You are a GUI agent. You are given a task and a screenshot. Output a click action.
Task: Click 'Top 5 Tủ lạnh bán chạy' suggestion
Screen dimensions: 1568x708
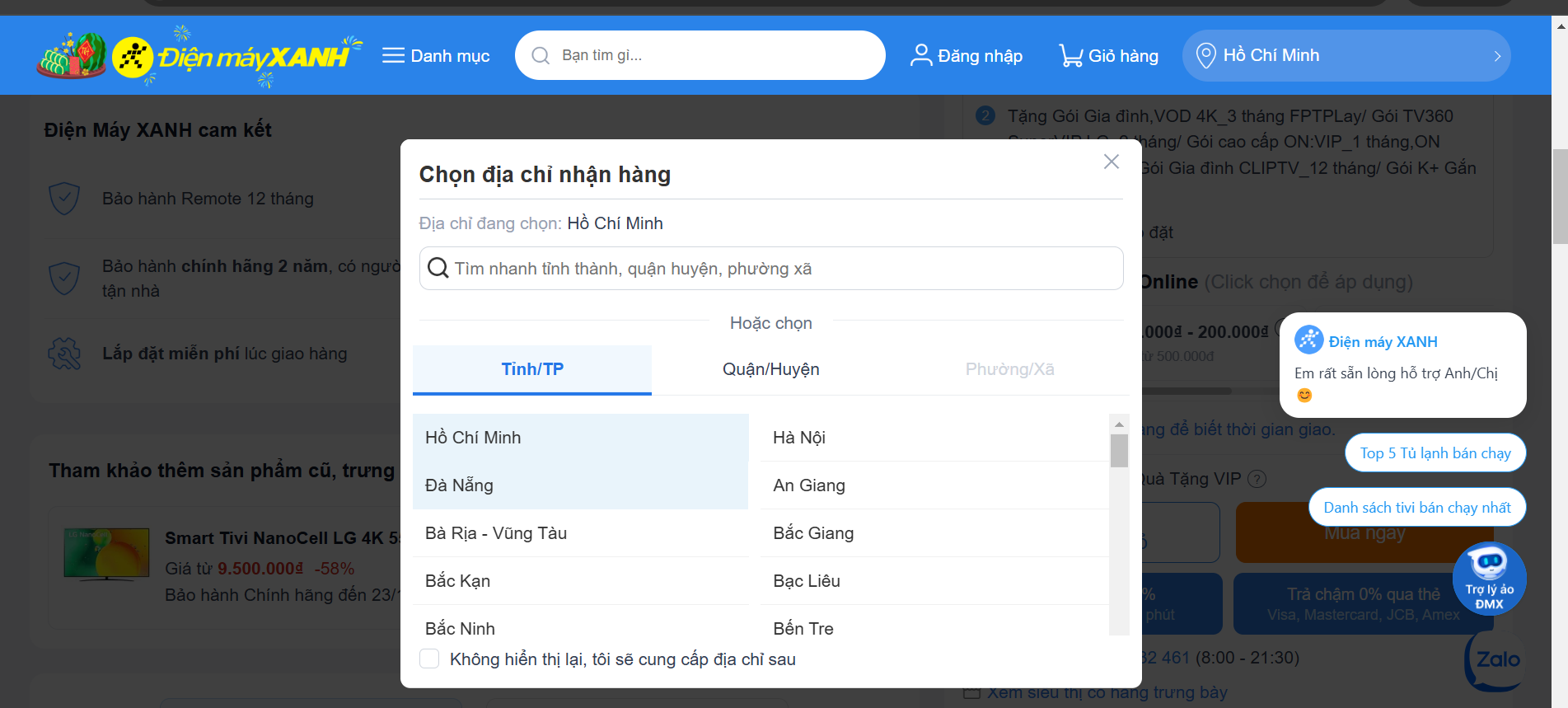click(x=1435, y=453)
